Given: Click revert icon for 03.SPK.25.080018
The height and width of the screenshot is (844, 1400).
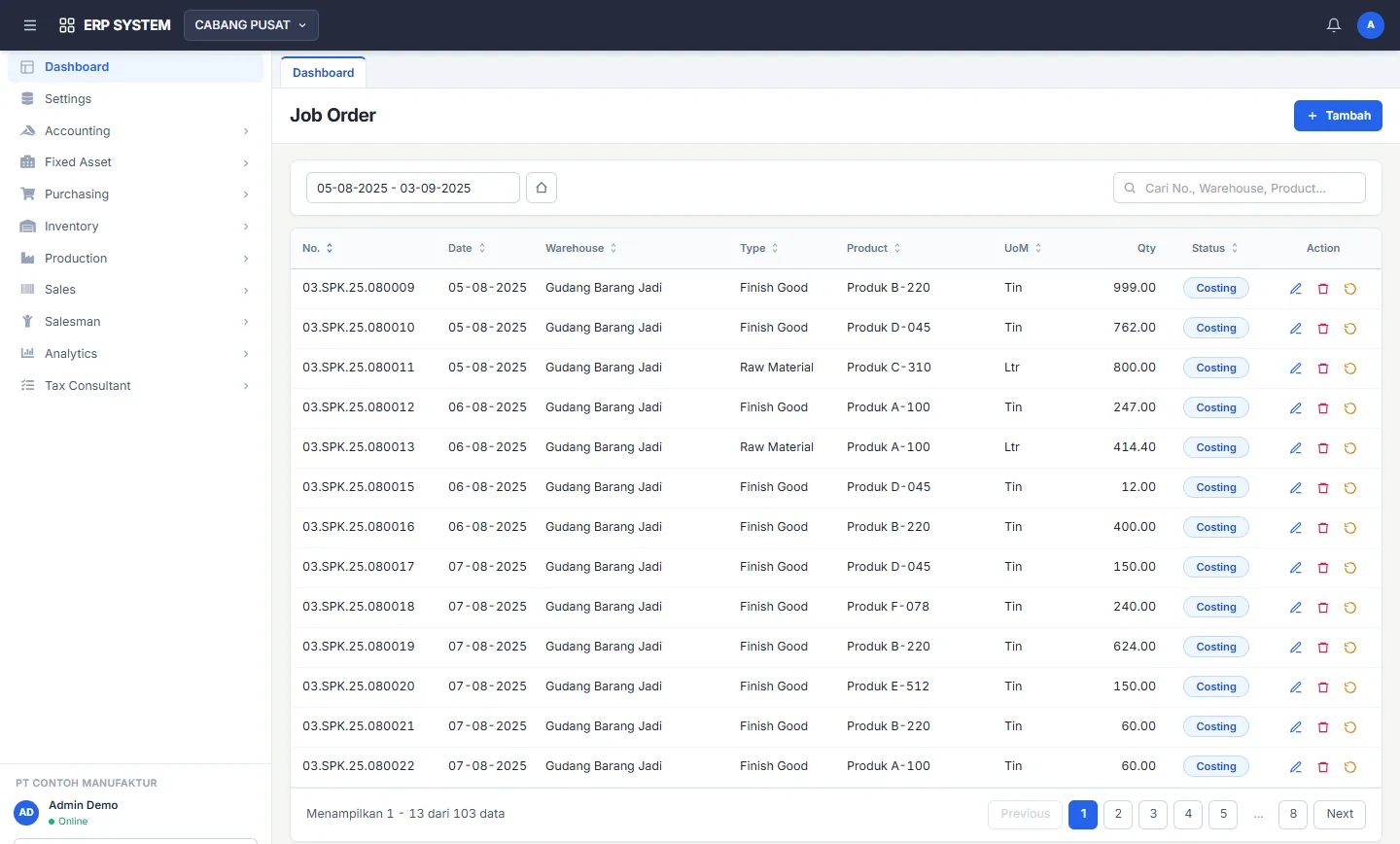Looking at the screenshot, I should (x=1350, y=608).
